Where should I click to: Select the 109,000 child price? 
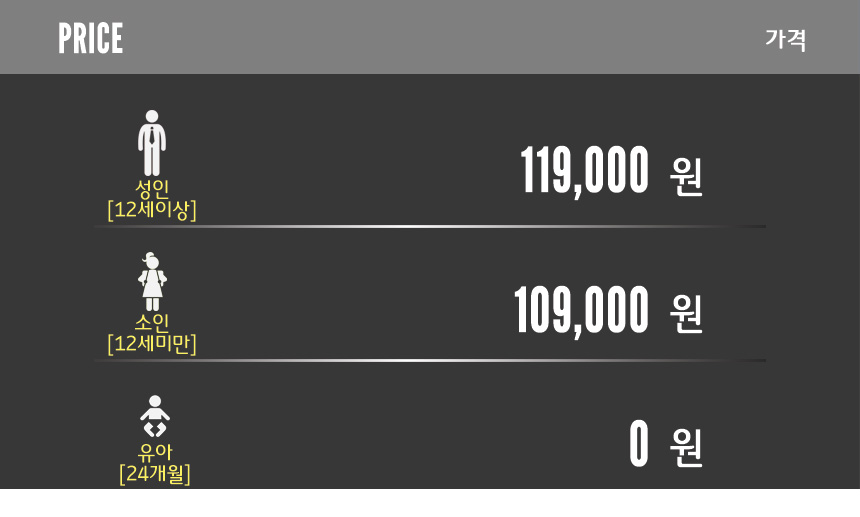pyautogui.click(x=581, y=311)
